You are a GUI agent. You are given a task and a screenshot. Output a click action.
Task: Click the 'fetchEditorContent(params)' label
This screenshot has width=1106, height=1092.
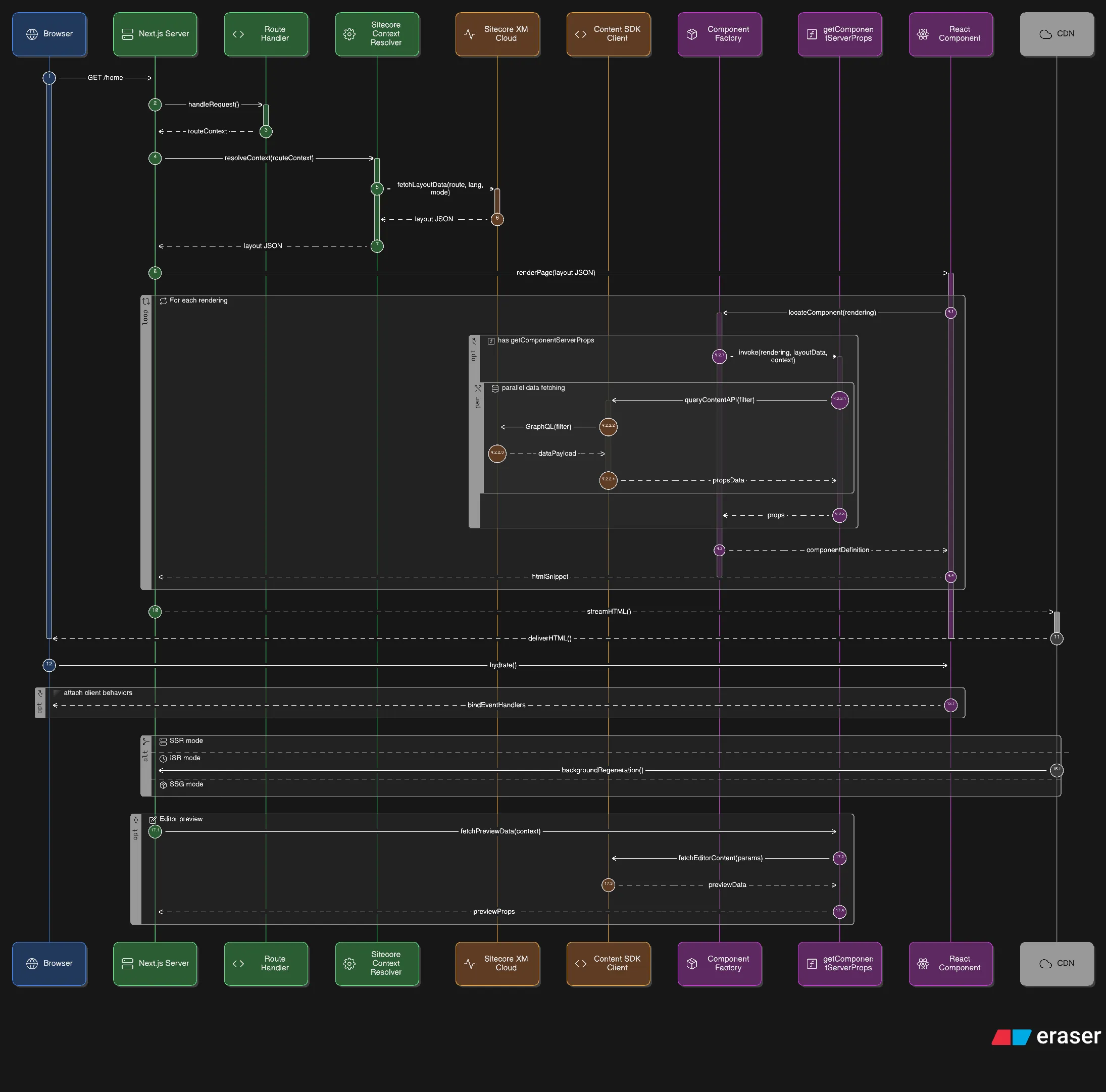pos(720,858)
